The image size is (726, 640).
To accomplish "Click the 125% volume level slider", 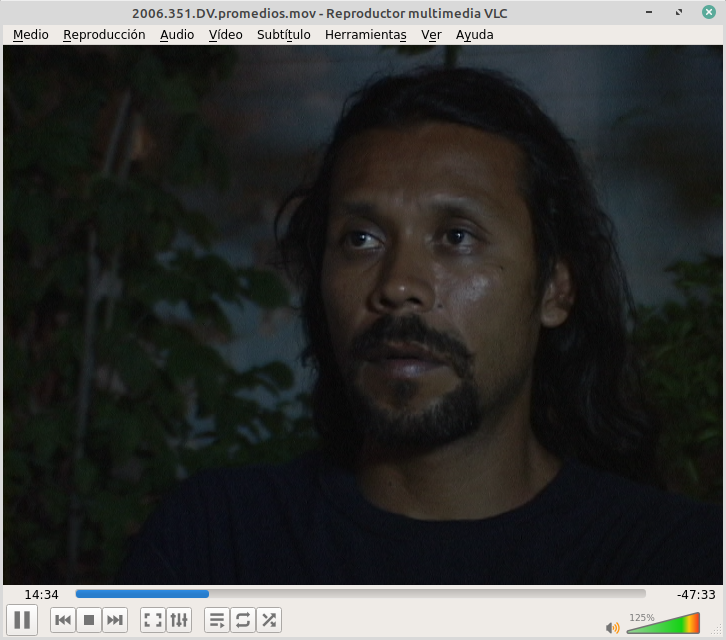I will [x=664, y=624].
